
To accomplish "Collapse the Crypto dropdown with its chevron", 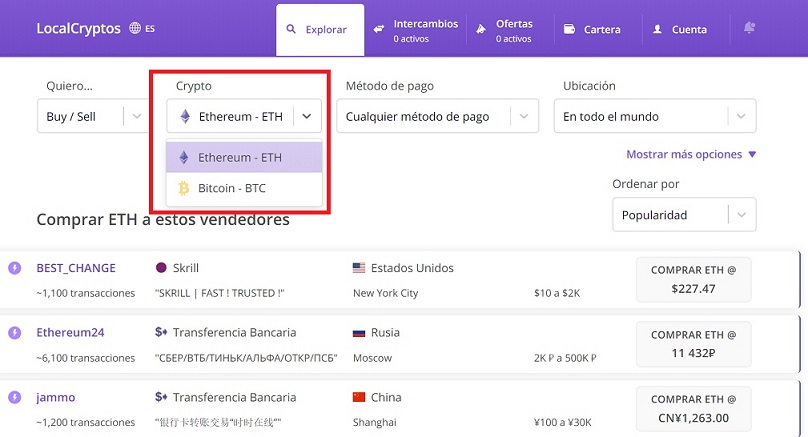I will coord(307,116).
